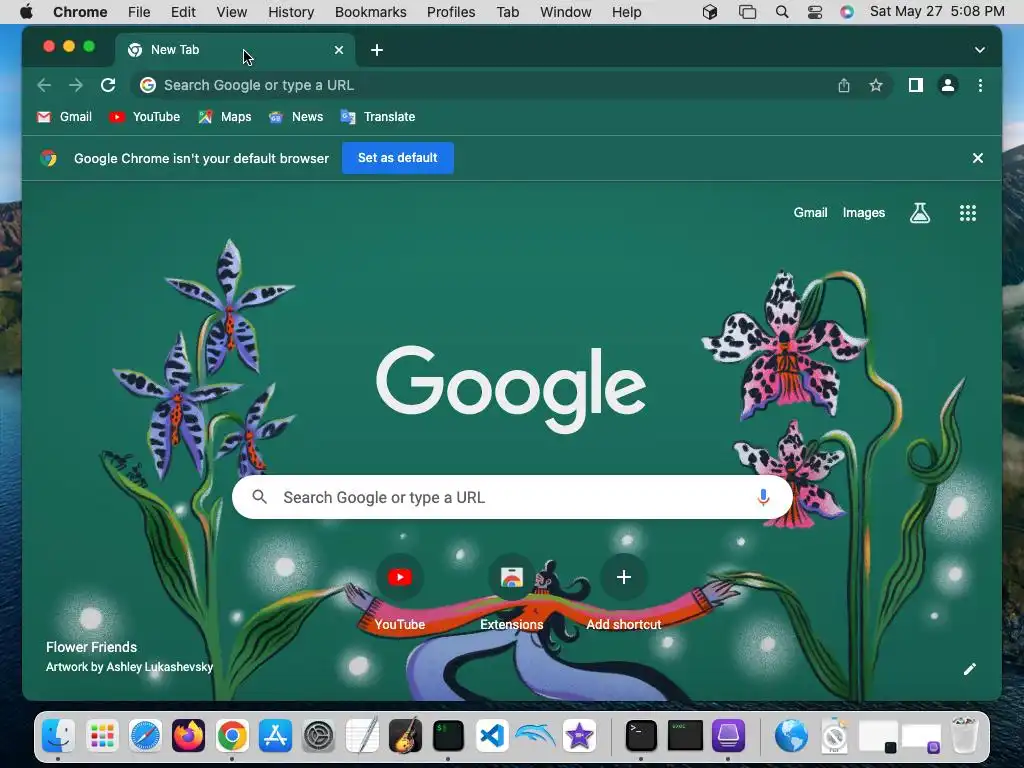Open Finder from the dock
Viewport: 1024px width, 768px height.
58,736
